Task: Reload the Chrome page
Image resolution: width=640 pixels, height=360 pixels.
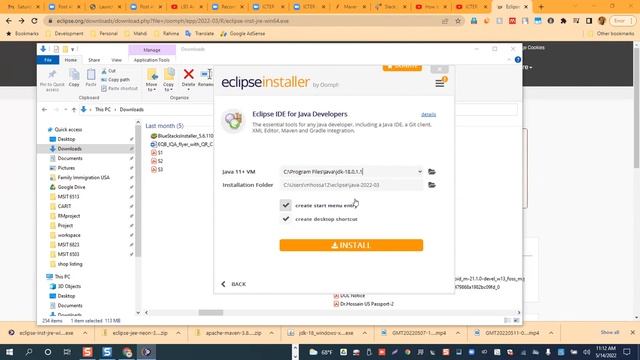Action: tap(34, 20)
